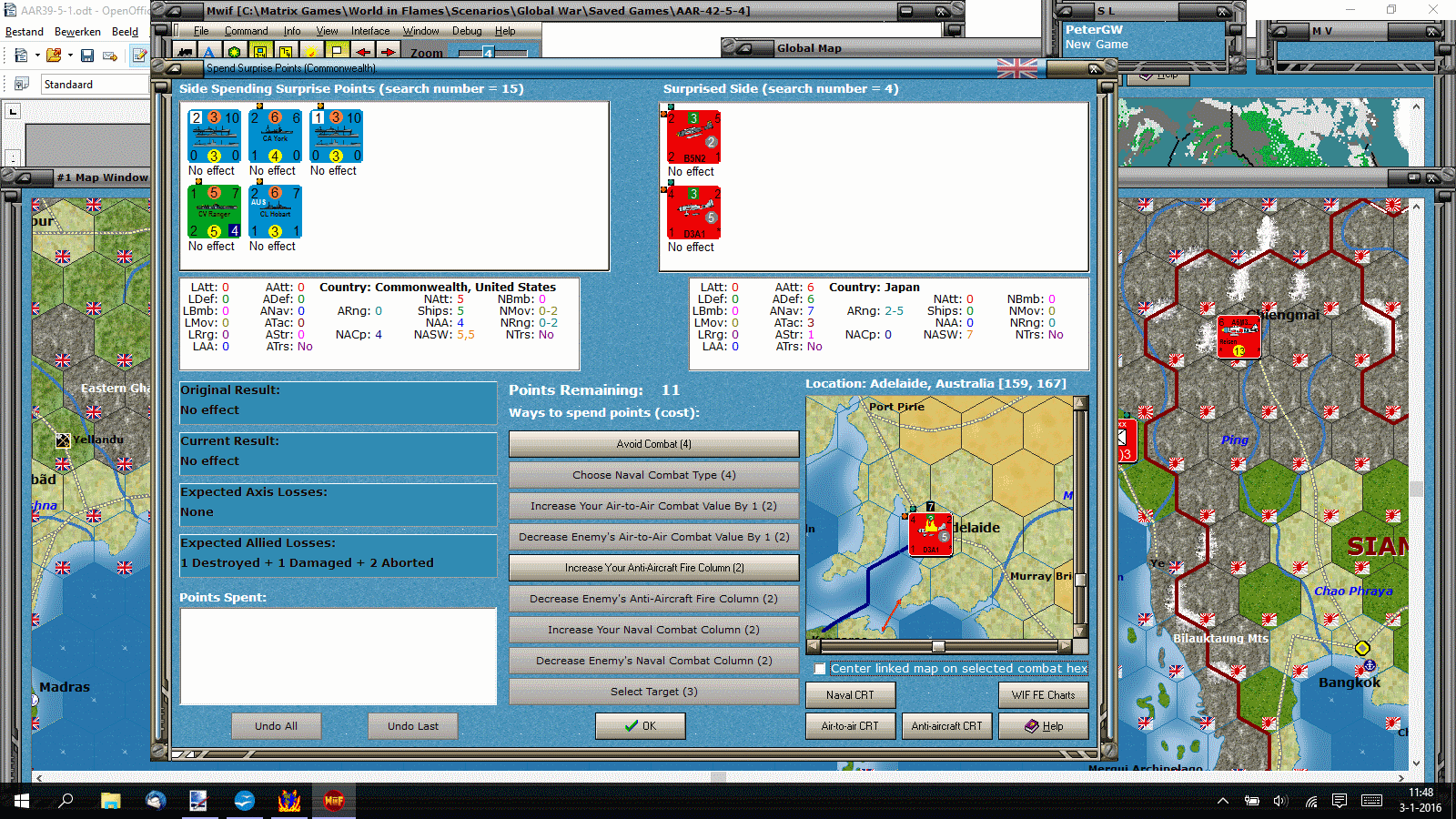Click the Undo Last button
The image size is (1456, 819).
click(x=412, y=726)
